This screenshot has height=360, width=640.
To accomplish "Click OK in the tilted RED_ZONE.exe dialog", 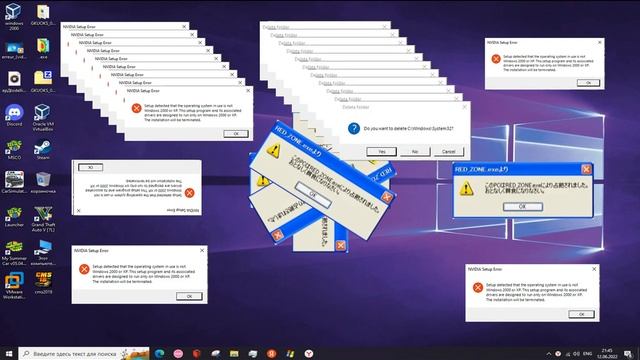I will (313, 195).
